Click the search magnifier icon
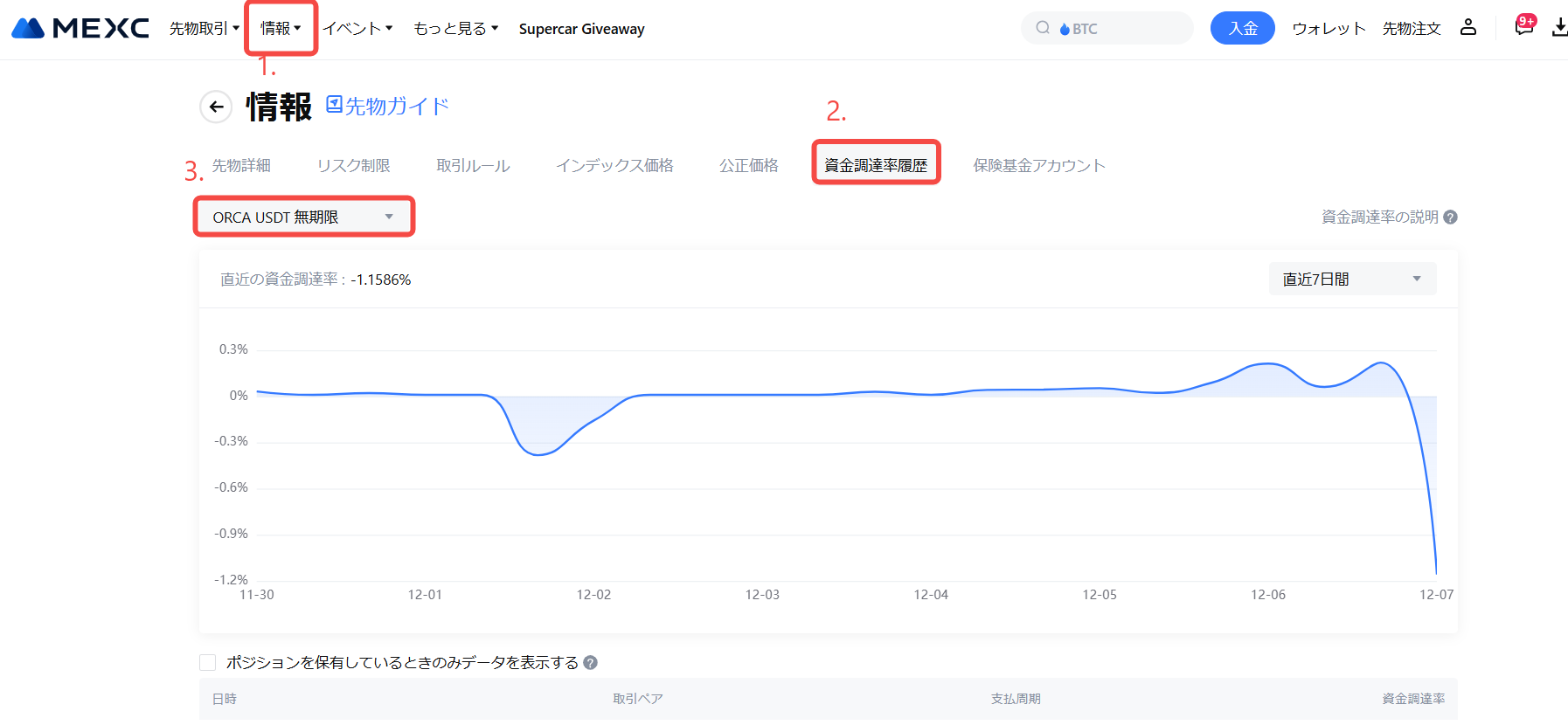1568x725 pixels. coord(1043,28)
